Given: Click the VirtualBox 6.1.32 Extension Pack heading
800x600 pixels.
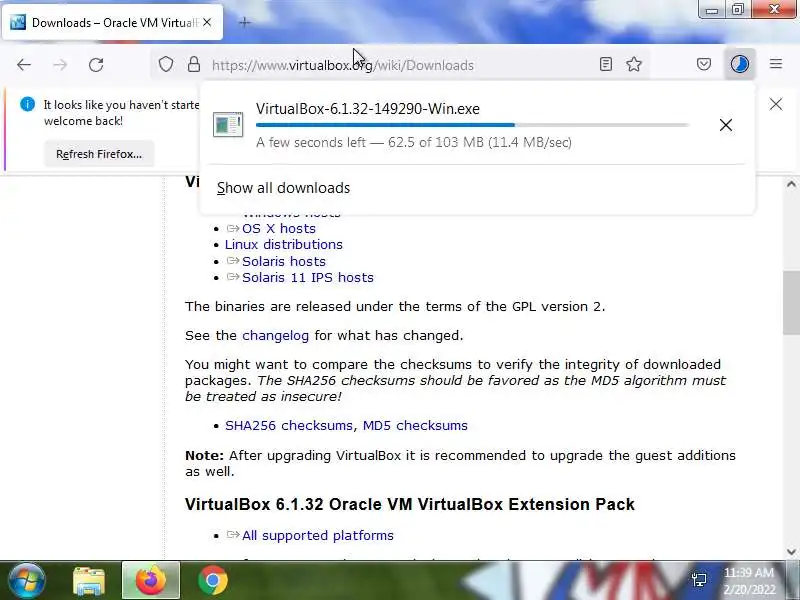Looking at the screenshot, I should [410, 504].
